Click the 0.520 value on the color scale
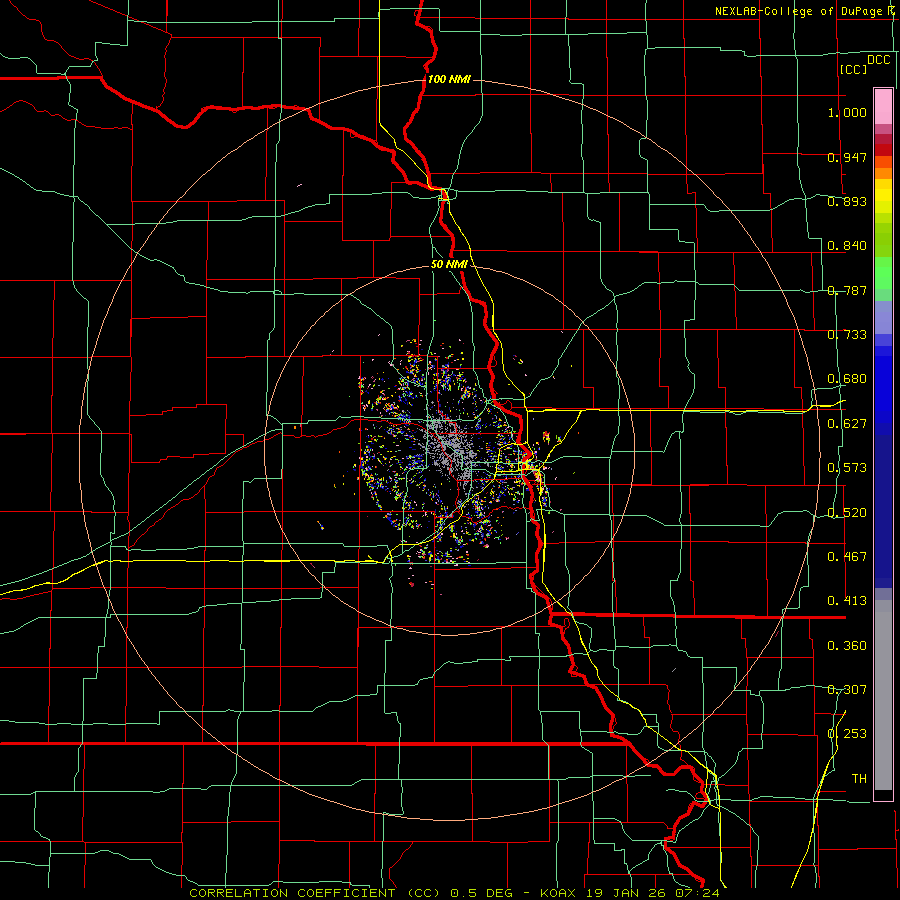Viewport: 900px width, 900px height. (x=847, y=513)
